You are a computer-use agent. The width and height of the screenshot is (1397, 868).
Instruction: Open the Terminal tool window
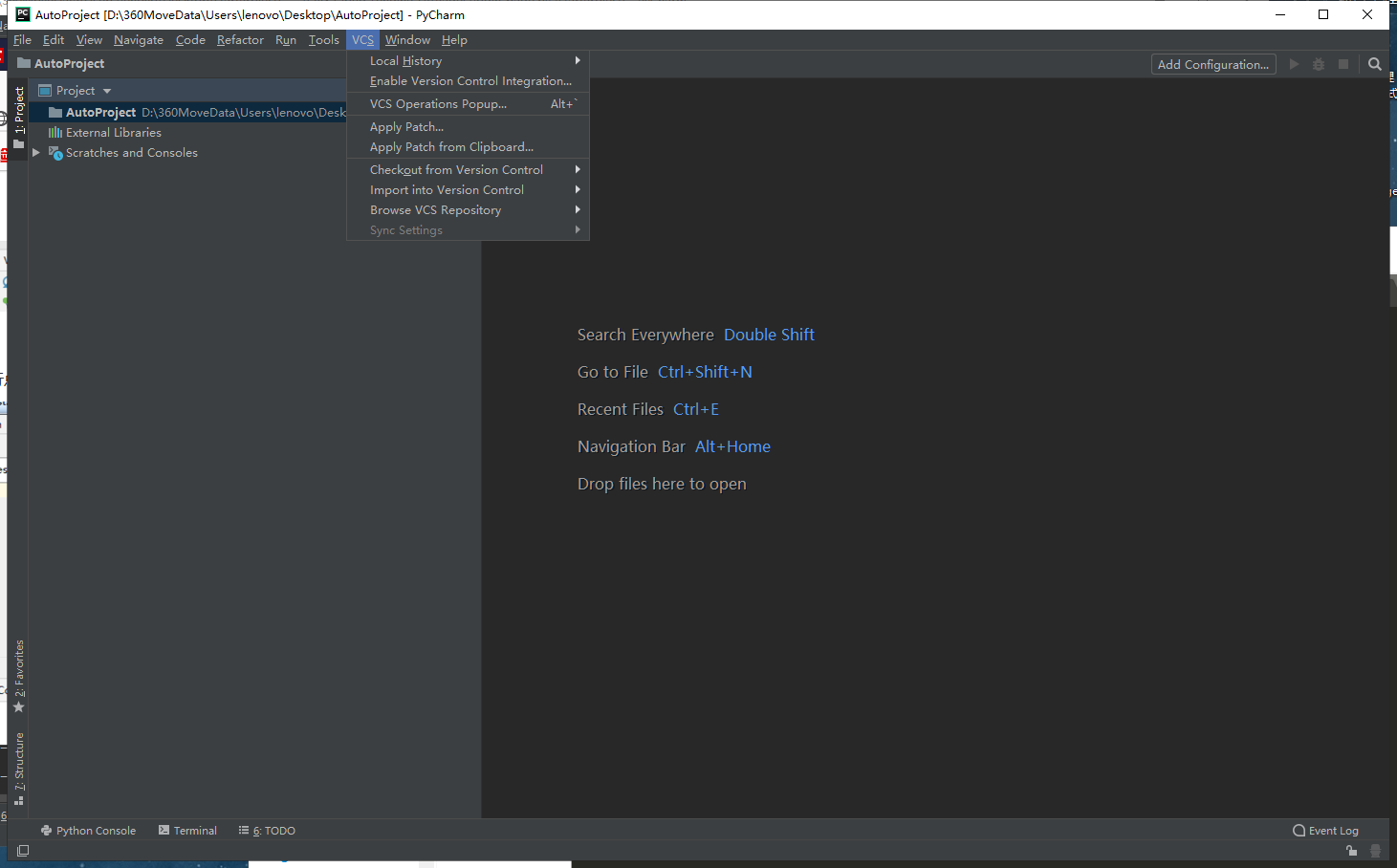pyautogui.click(x=187, y=831)
